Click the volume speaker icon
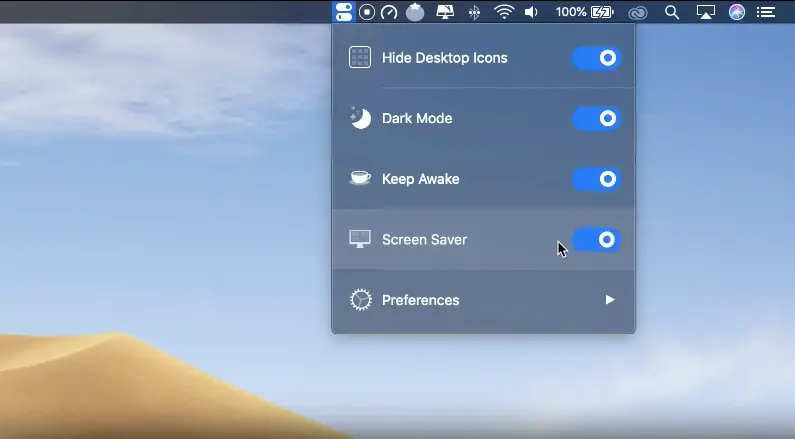 point(531,12)
